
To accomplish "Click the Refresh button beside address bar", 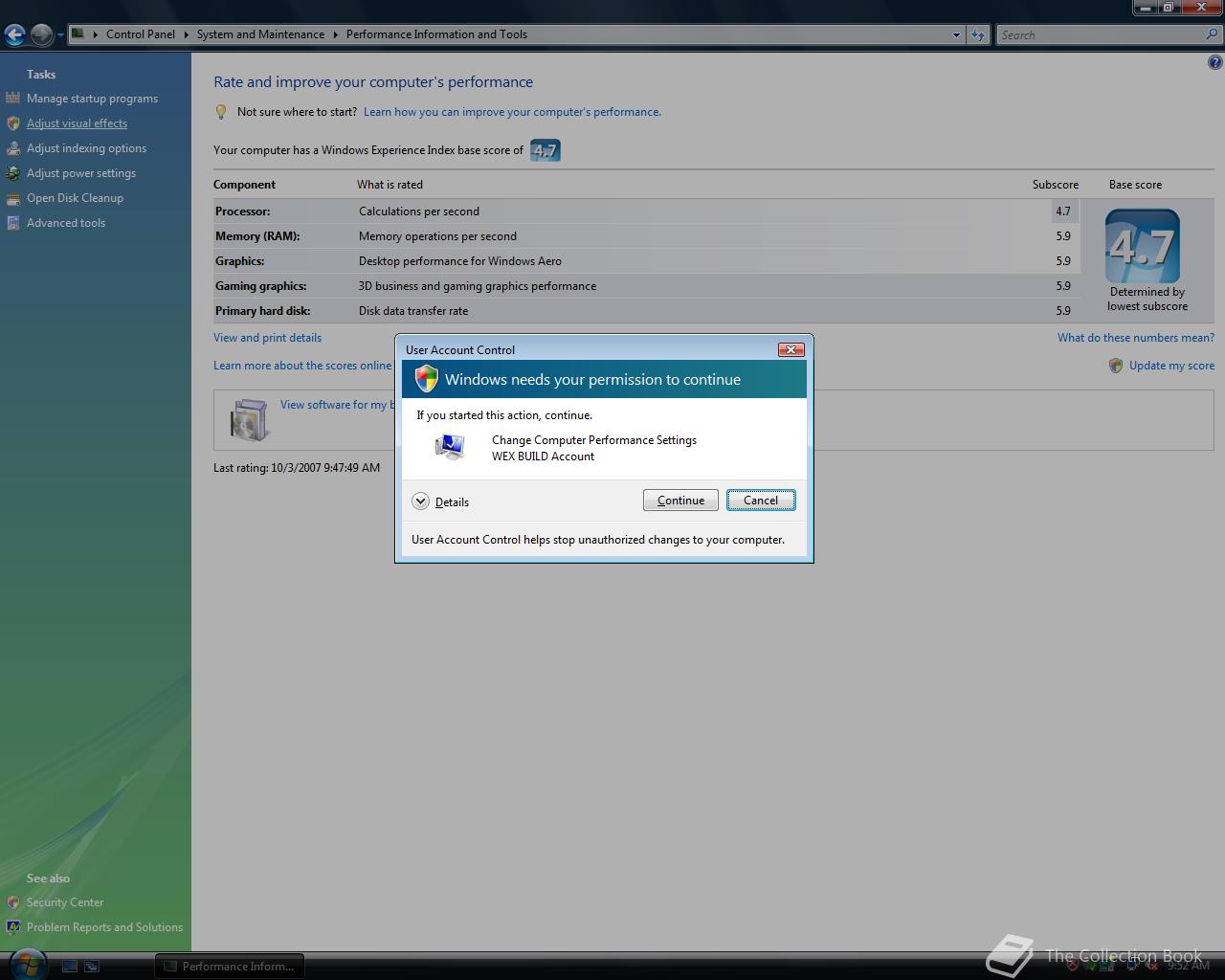I will pyautogui.click(x=977, y=34).
